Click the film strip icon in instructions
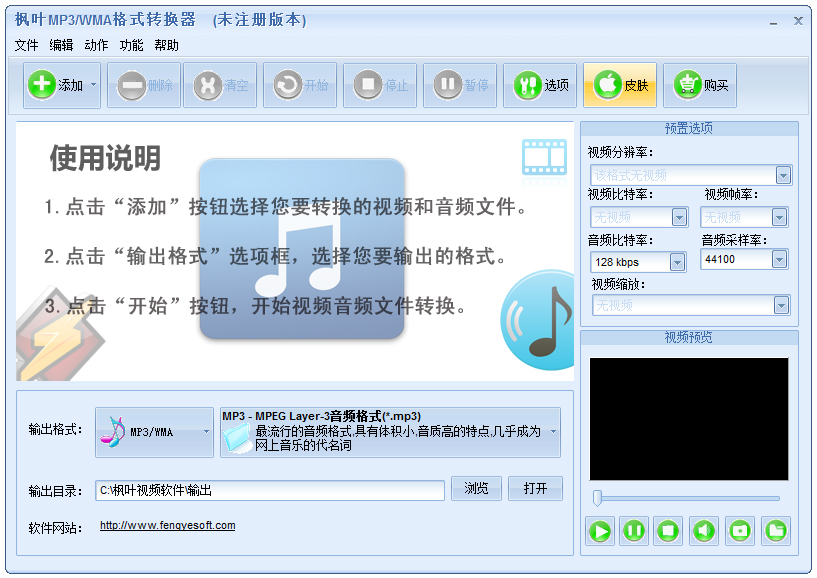This screenshot has height=578, width=817. 544,157
